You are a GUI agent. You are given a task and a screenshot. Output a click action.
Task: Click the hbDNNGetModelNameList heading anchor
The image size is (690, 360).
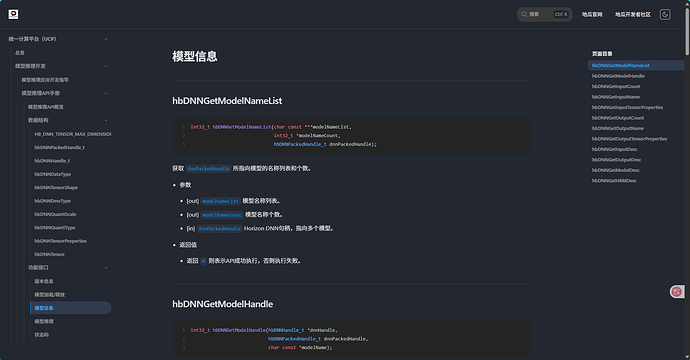point(227,101)
